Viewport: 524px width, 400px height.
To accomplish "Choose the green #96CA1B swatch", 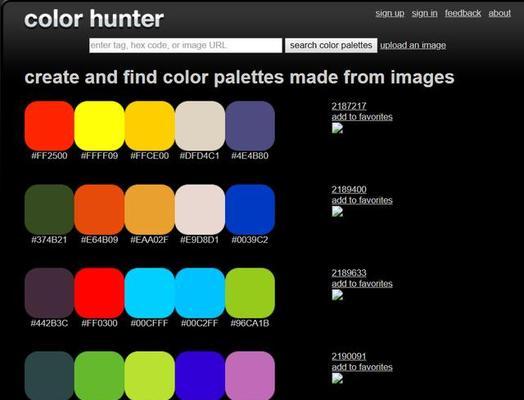I will (x=250, y=293).
